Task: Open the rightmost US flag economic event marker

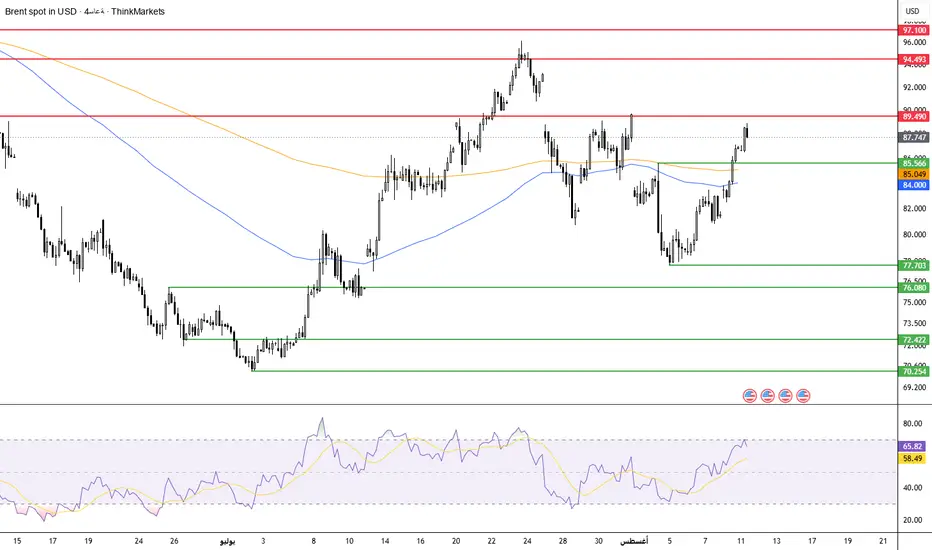Action: pos(803,395)
